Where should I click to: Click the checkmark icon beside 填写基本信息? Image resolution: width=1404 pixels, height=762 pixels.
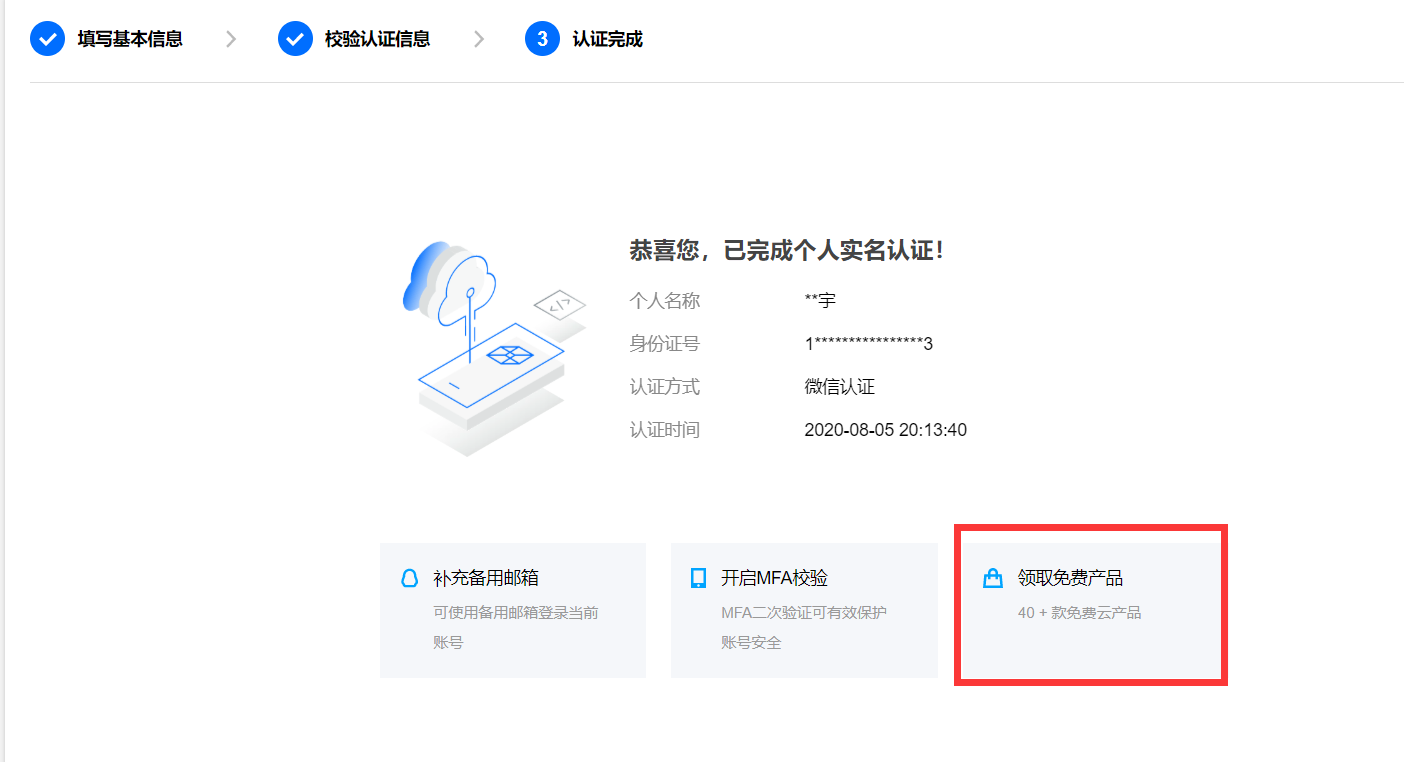(x=47, y=39)
